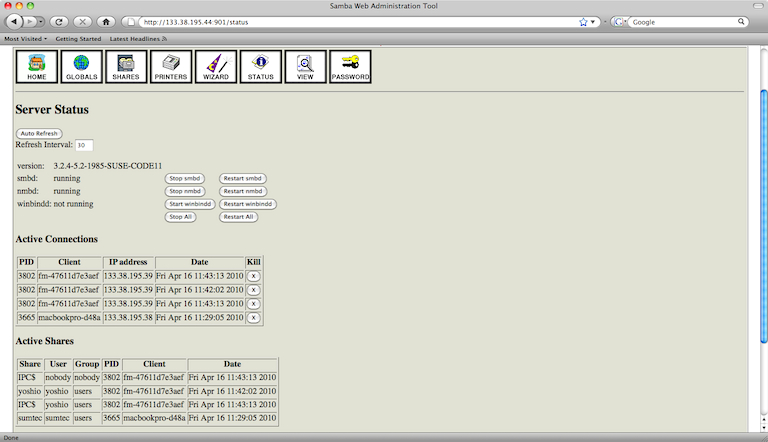Open the URL bar history dropdown arrow

tap(593, 22)
